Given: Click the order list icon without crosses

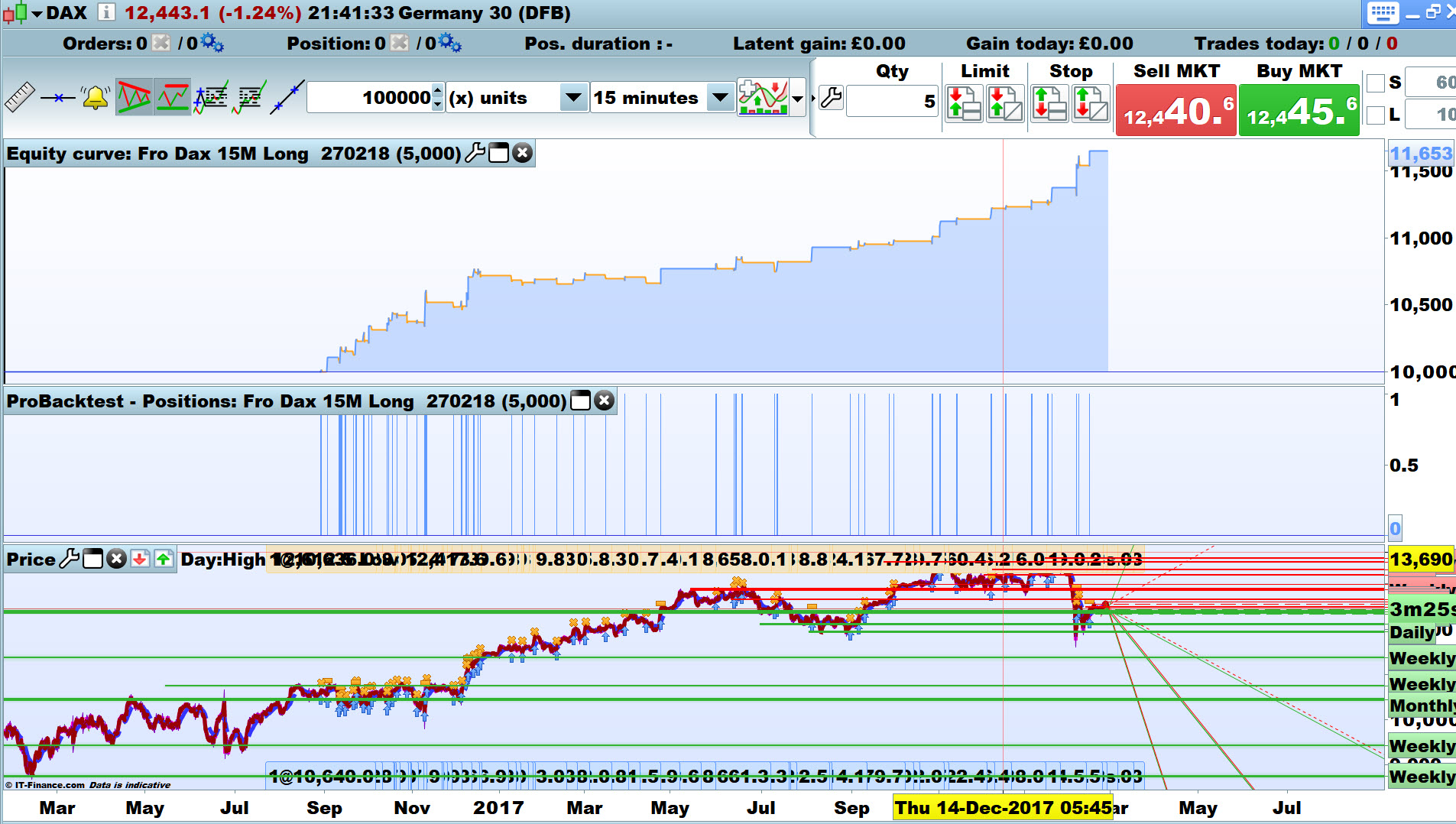Looking at the screenshot, I should 249,97.
